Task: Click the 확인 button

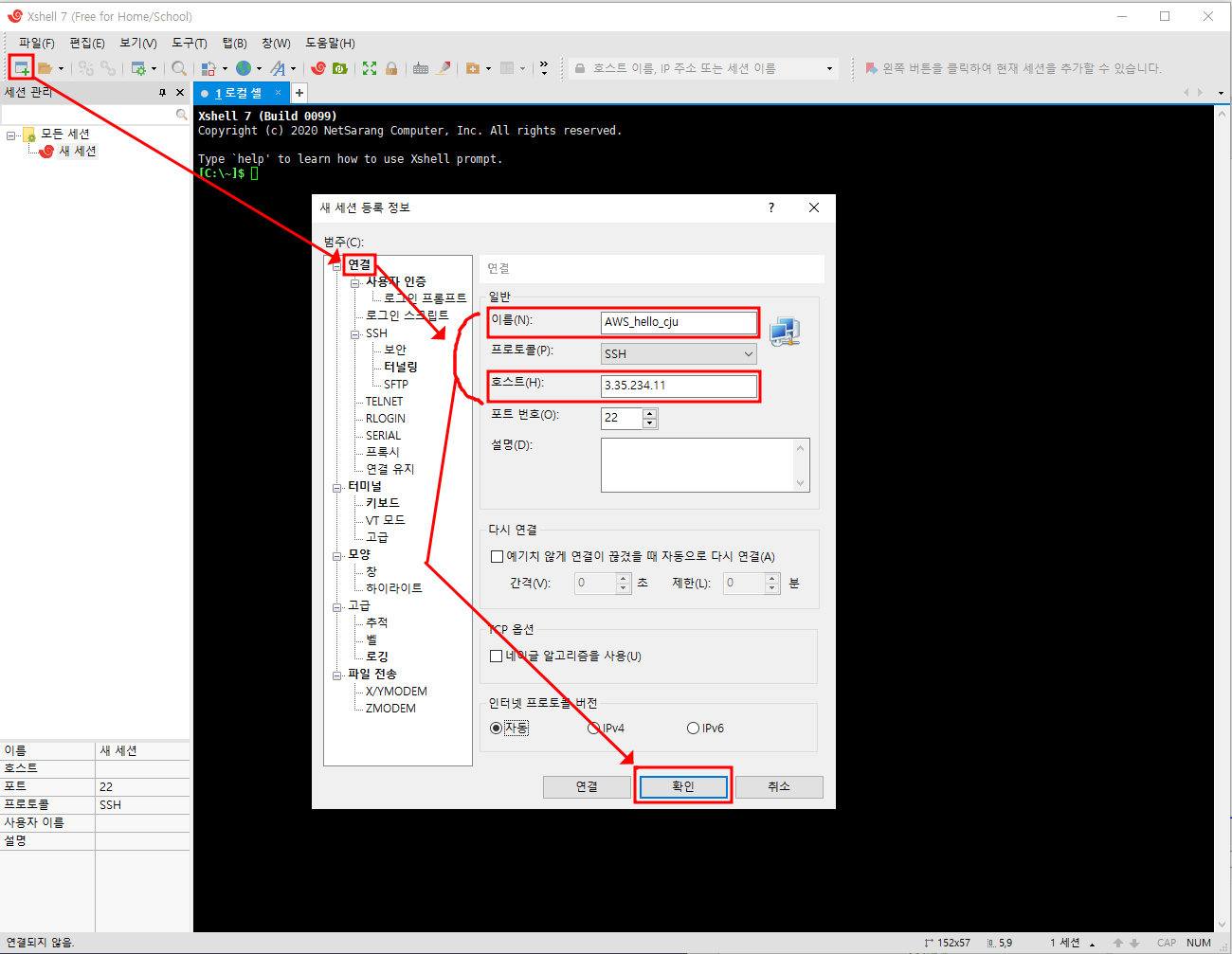Action: coord(683,787)
